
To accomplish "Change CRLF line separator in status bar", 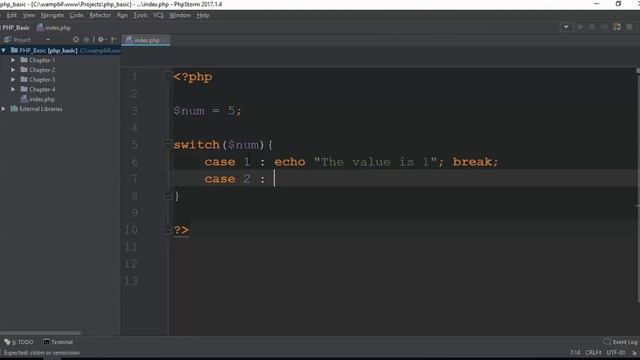I will point(593,353).
